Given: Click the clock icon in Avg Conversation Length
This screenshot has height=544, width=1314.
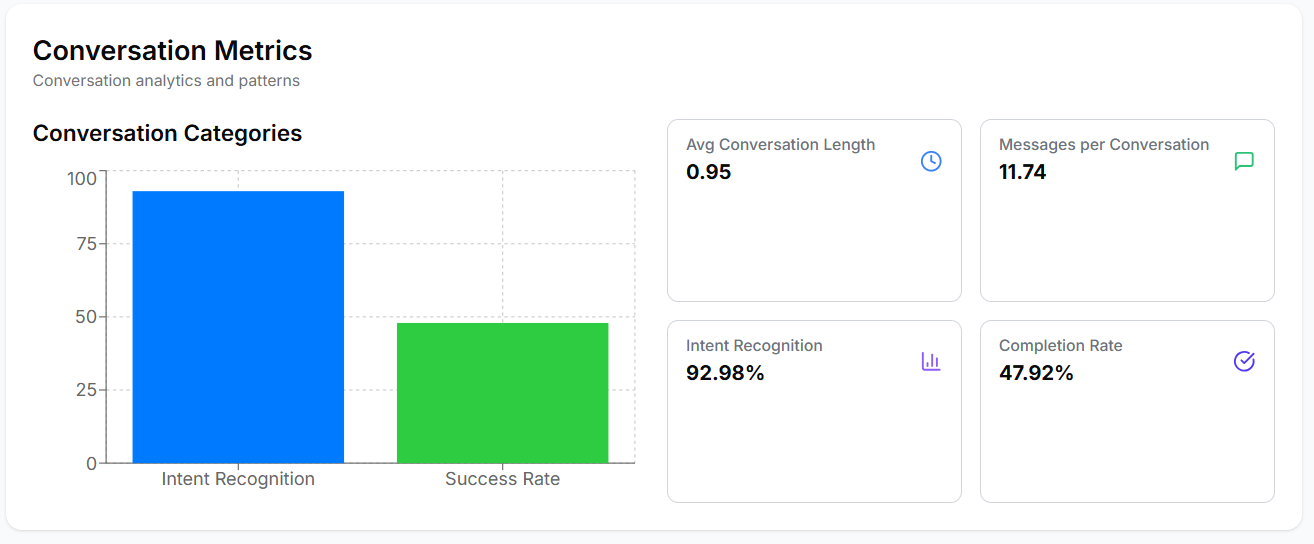Looking at the screenshot, I should [x=931, y=161].
